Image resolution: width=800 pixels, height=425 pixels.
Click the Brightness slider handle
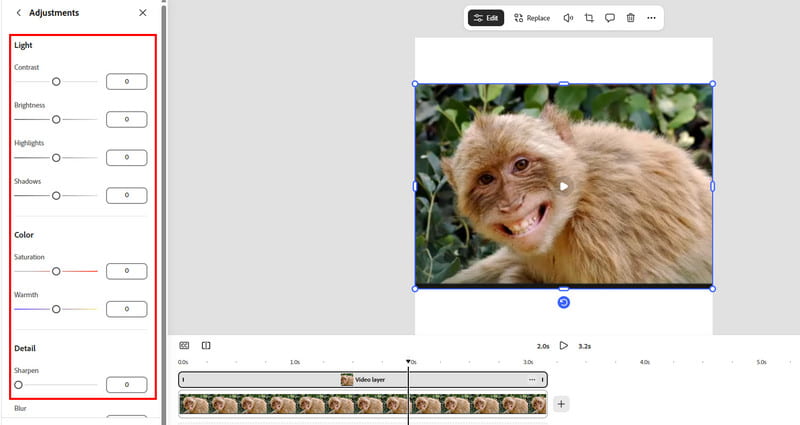click(56, 119)
